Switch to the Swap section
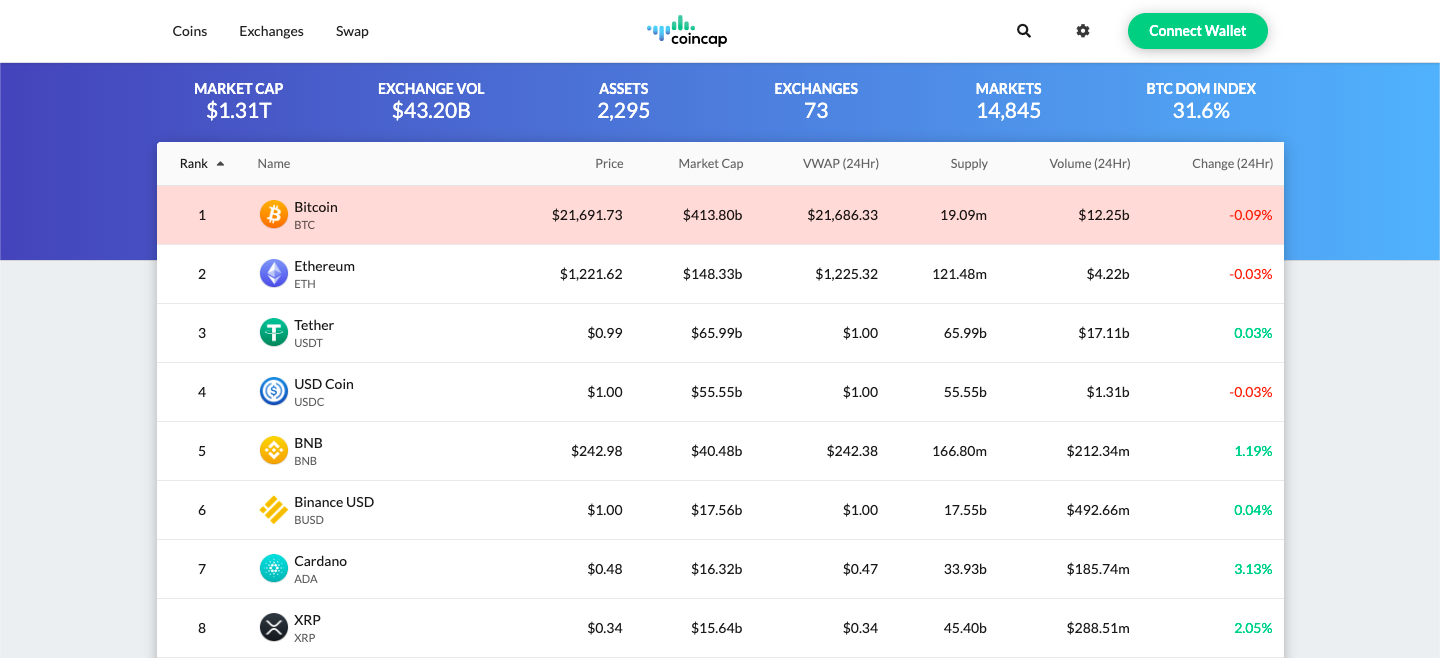This screenshot has height=658, width=1440. [x=352, y=31]
